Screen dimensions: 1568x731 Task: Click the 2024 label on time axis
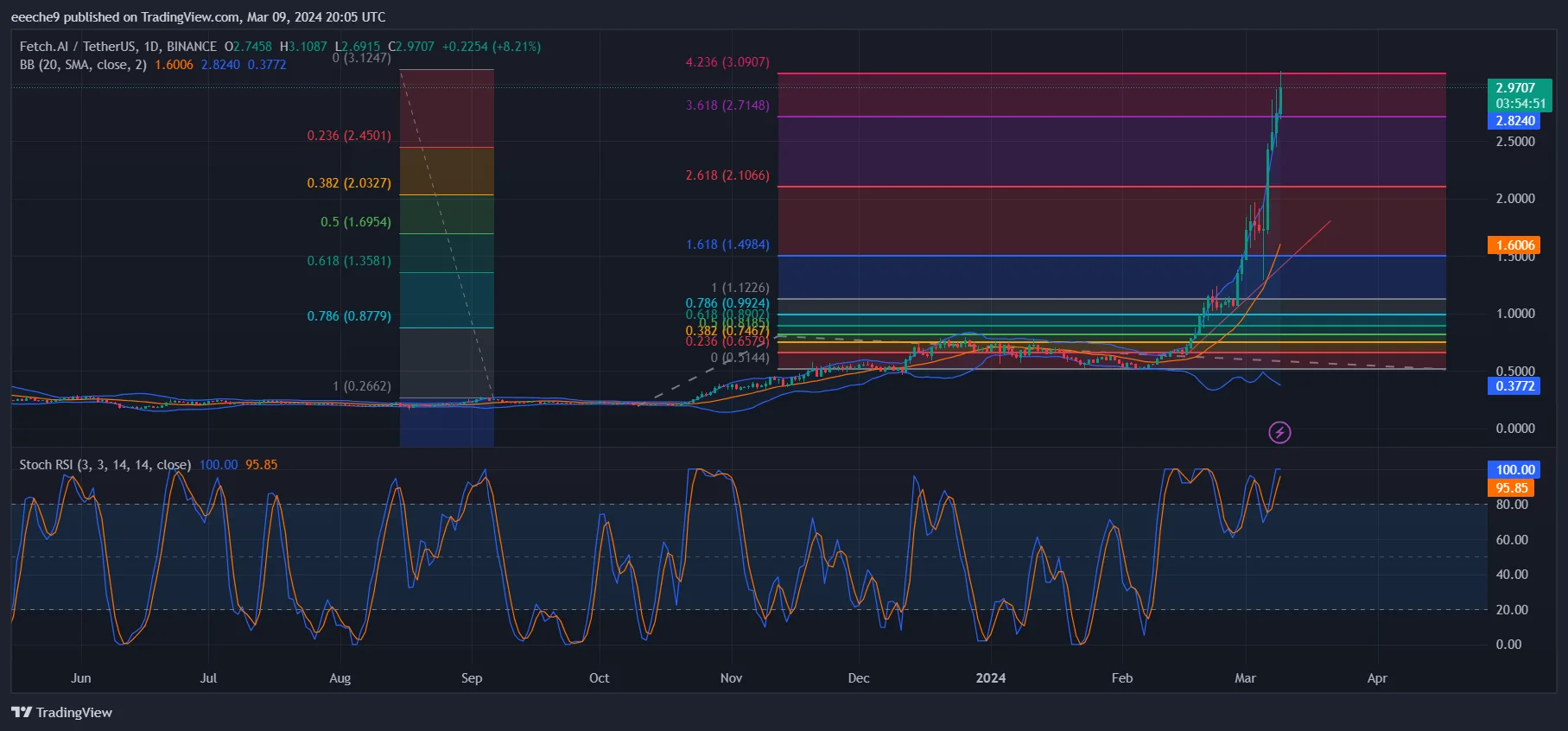(990, 678)
